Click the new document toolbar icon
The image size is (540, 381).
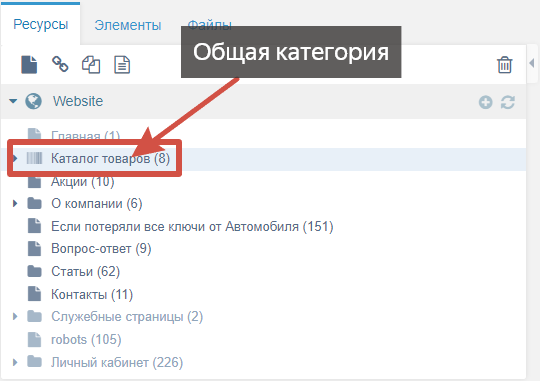pos(29,64)
